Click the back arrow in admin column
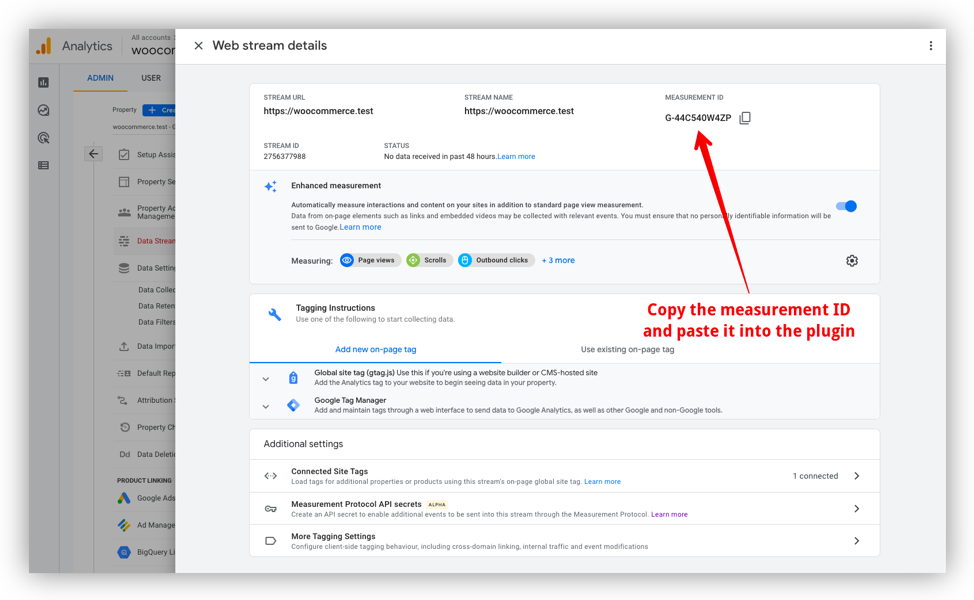Screen dimensions: 974x600 point(93,153)
